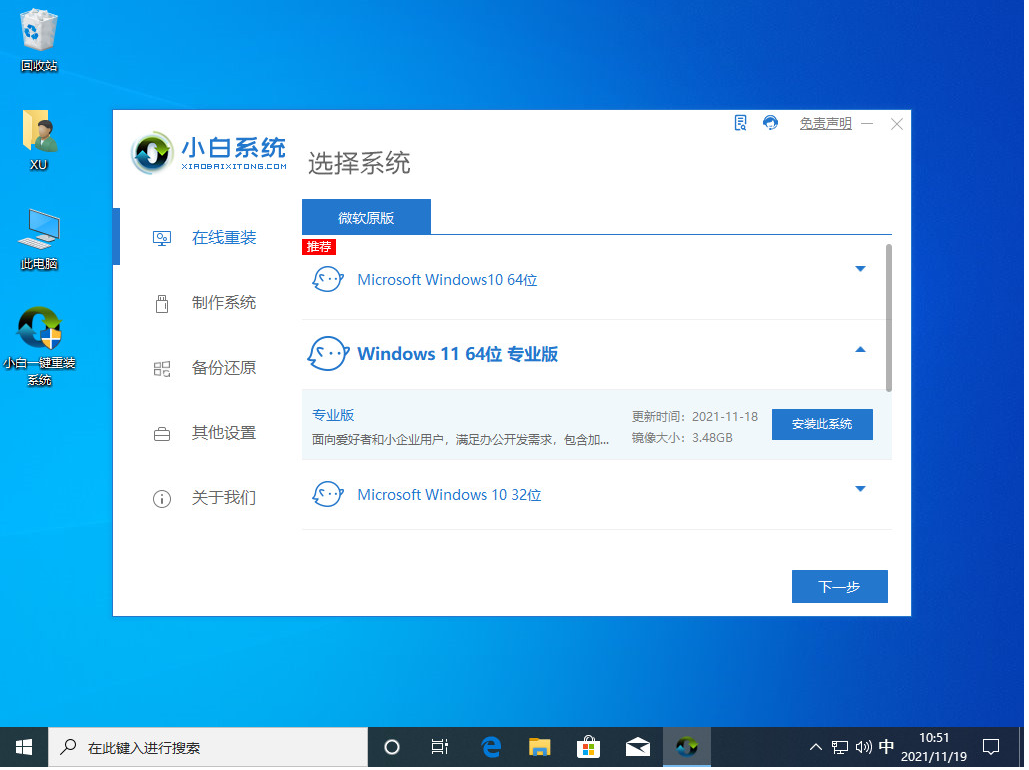Click the 安装此系统 button
1029x770 pixels.
click(822, 424)
